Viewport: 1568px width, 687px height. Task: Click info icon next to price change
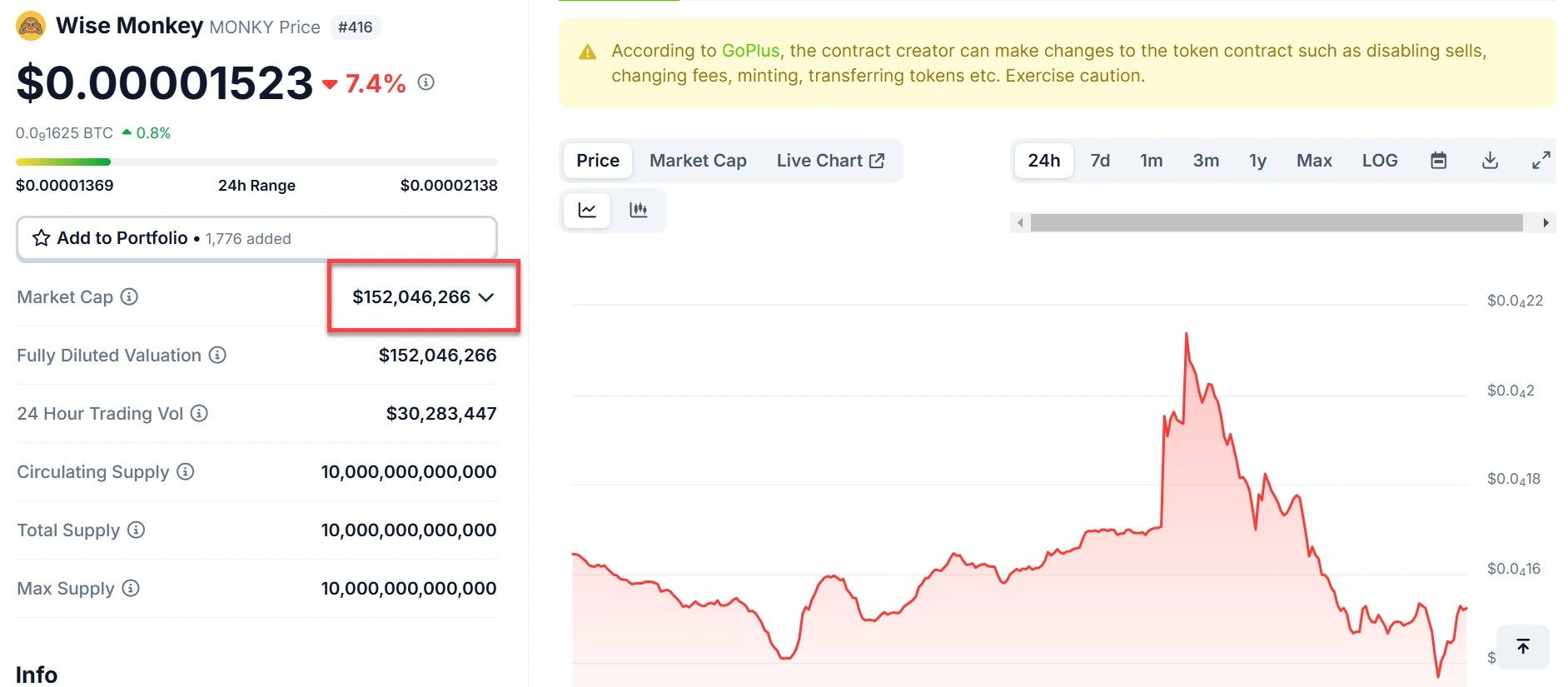pos(426,82)
